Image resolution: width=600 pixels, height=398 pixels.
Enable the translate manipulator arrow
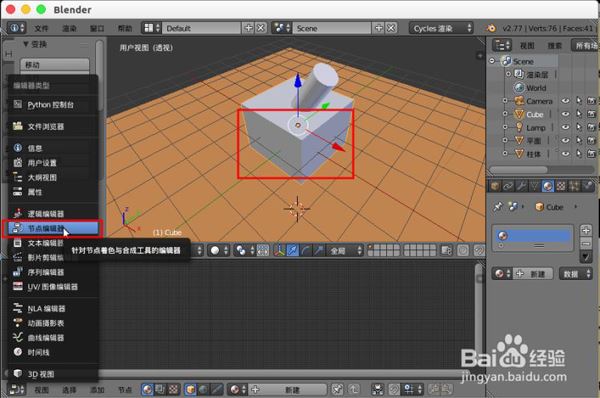tap(292, 250)
